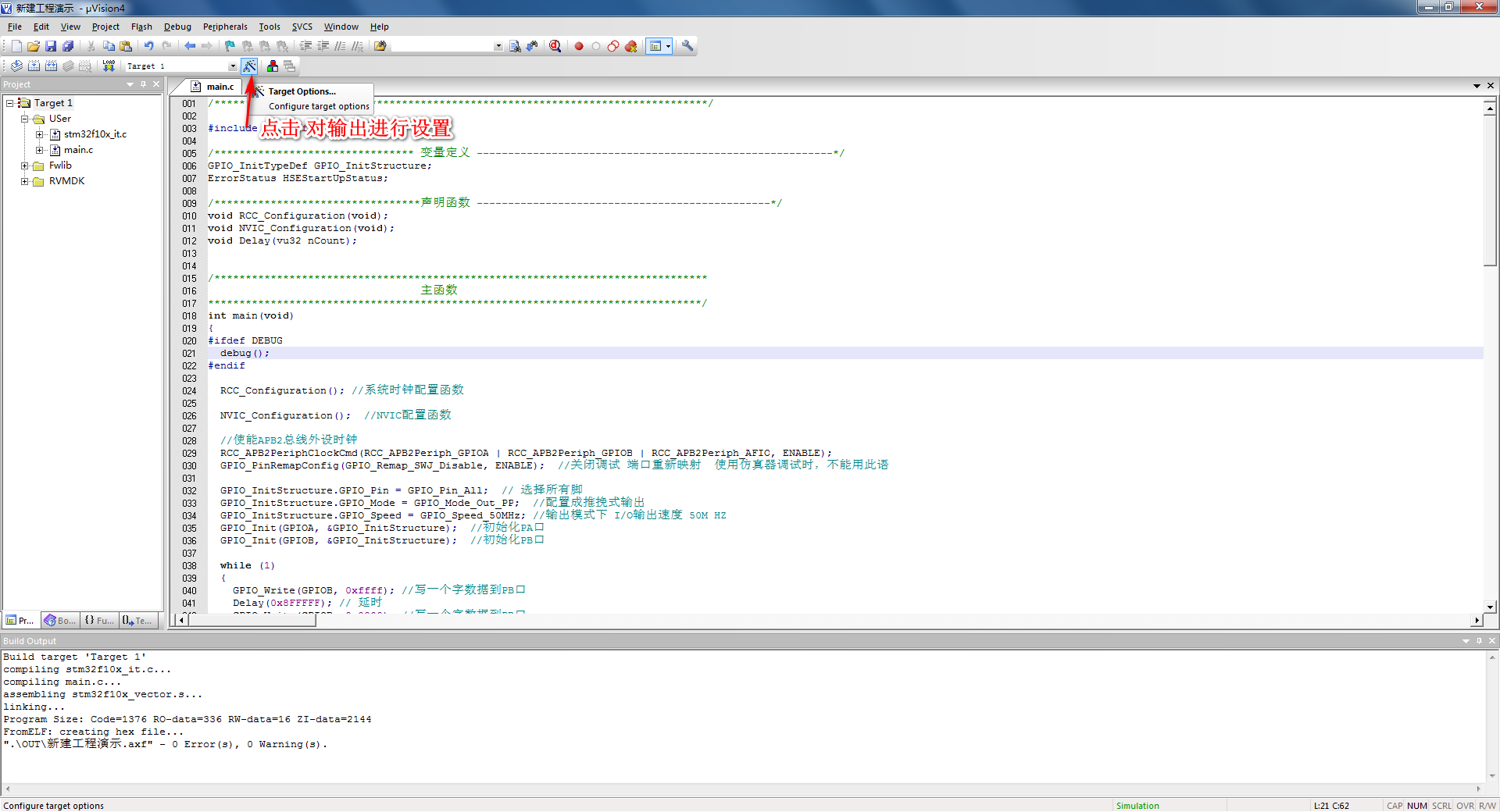Click editor vertical scrollbar down arrow
Image resolution: width=1500 pixels, height=812 pixels.
(1490, 607)
